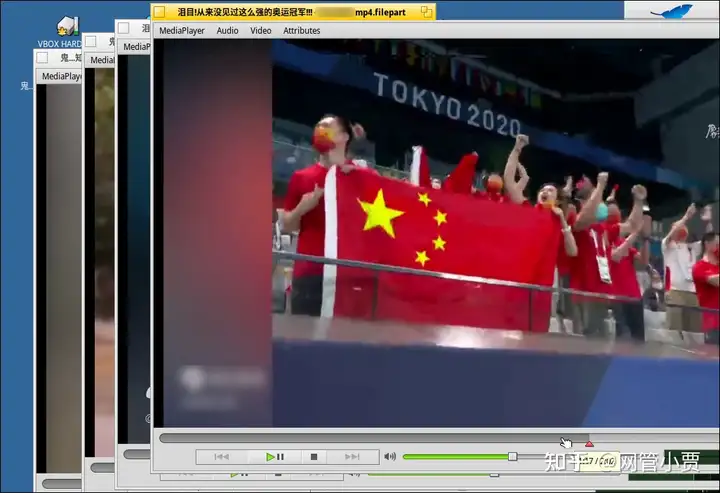720x493 pixels.
Task: Click the red seek position marker
Action: pyautogui.click(x=589, y=443)
